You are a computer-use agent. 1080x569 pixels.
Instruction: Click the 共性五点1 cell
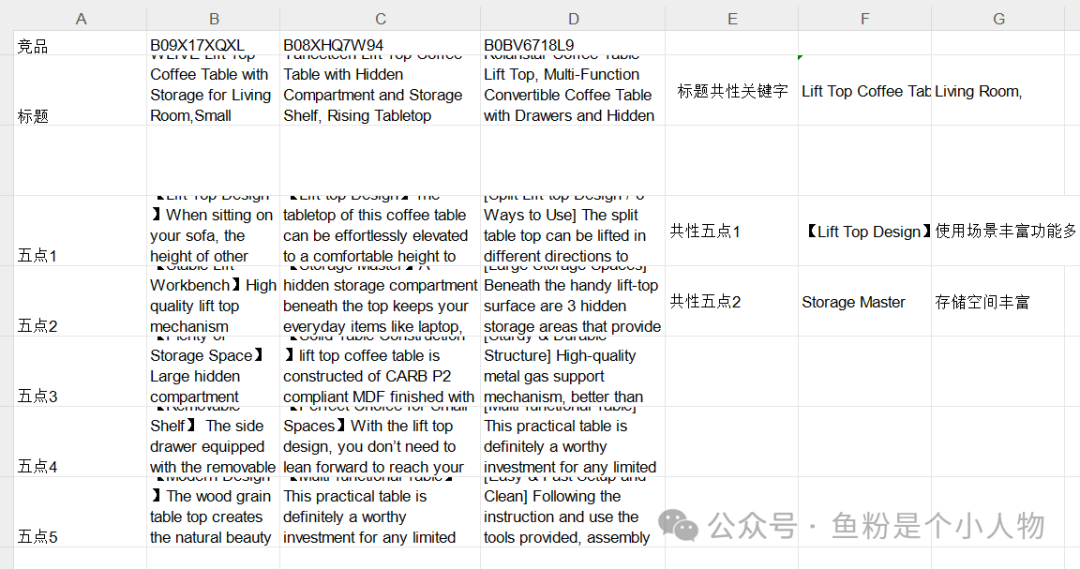pos(732,231)
